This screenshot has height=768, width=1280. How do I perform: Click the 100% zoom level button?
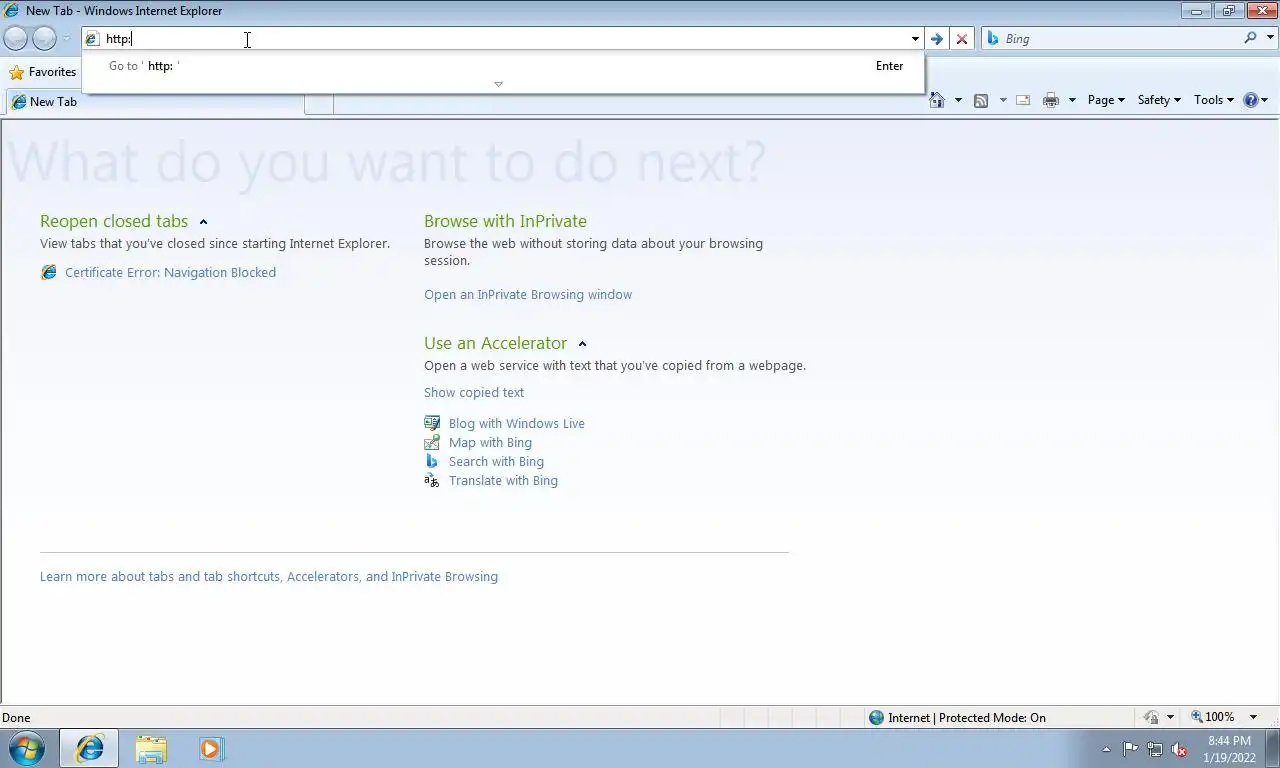(1212, 717)
